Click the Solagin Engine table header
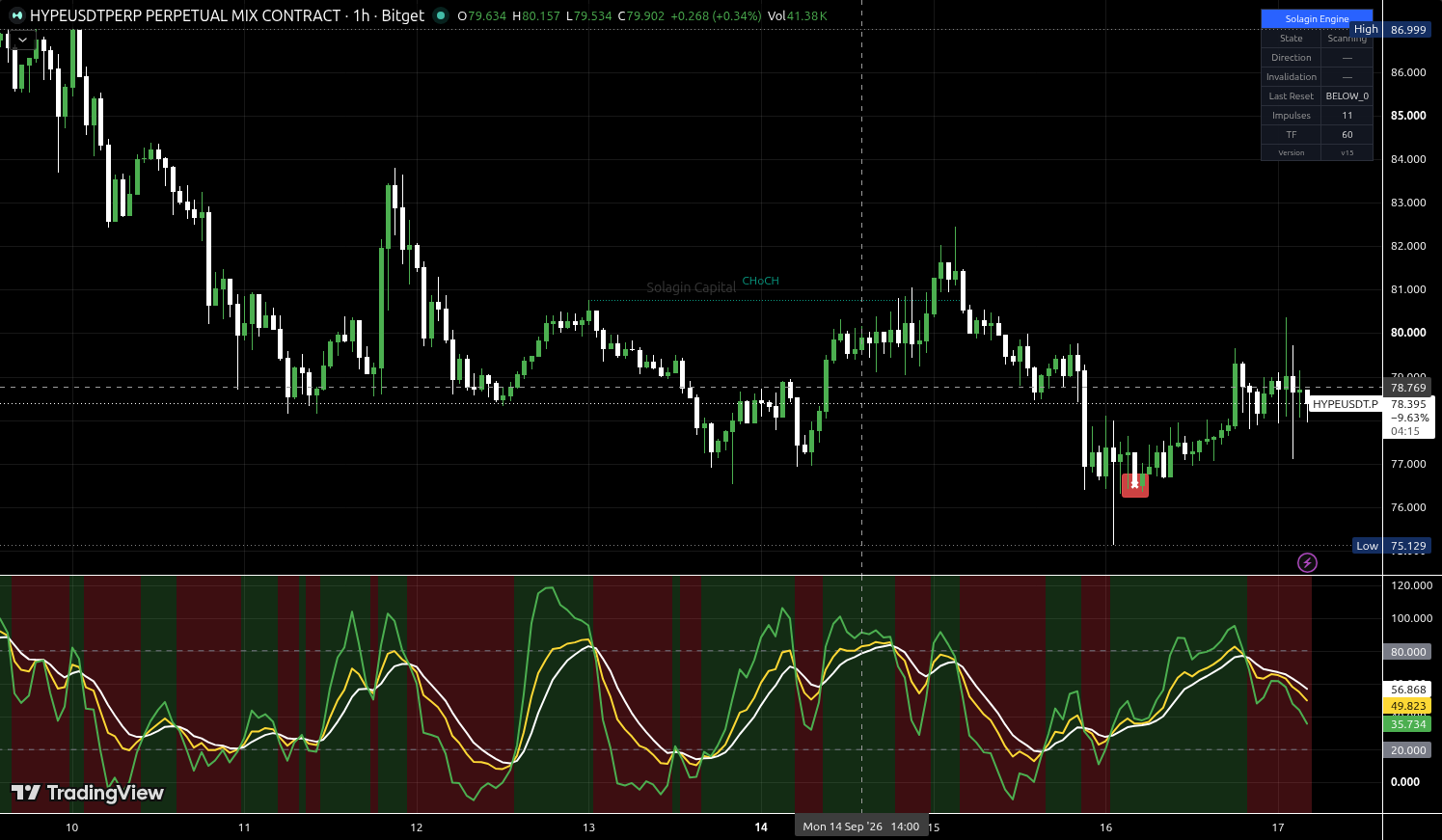This screenshot has height=840, width=1442. coord(1317,19)
